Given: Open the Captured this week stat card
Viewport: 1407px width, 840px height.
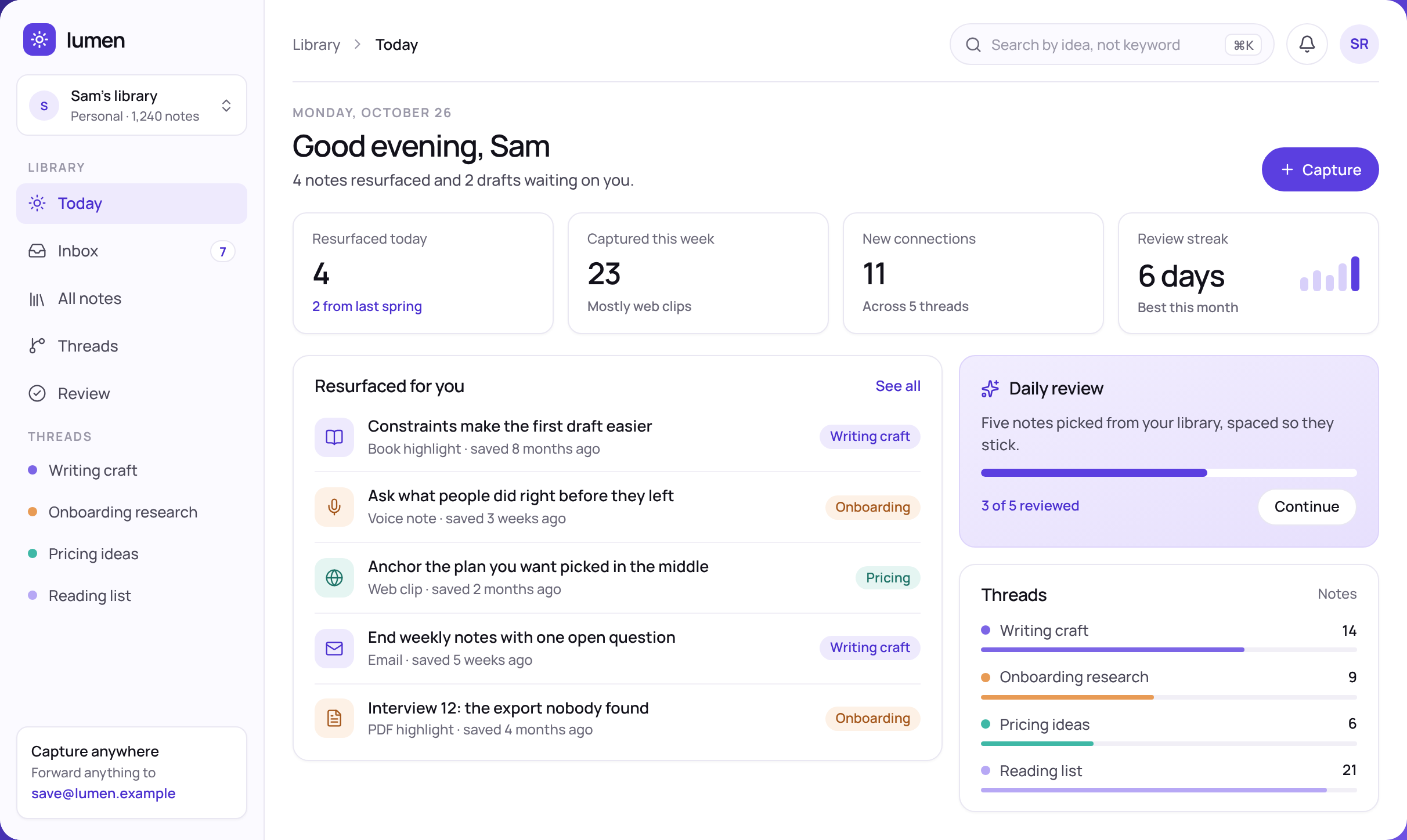Looking at the screenshot, I should point(698,273).
